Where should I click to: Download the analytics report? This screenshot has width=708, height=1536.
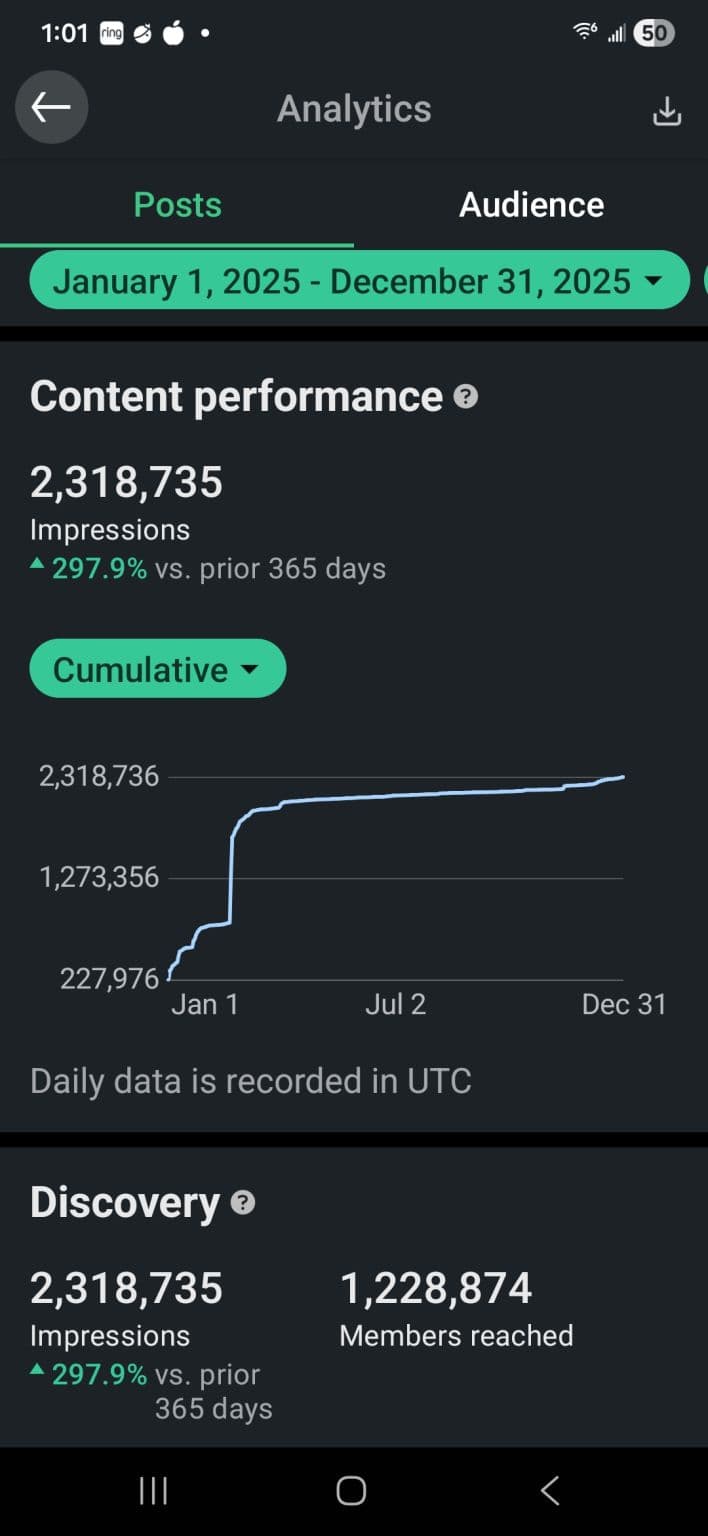[x=666, y=112]
